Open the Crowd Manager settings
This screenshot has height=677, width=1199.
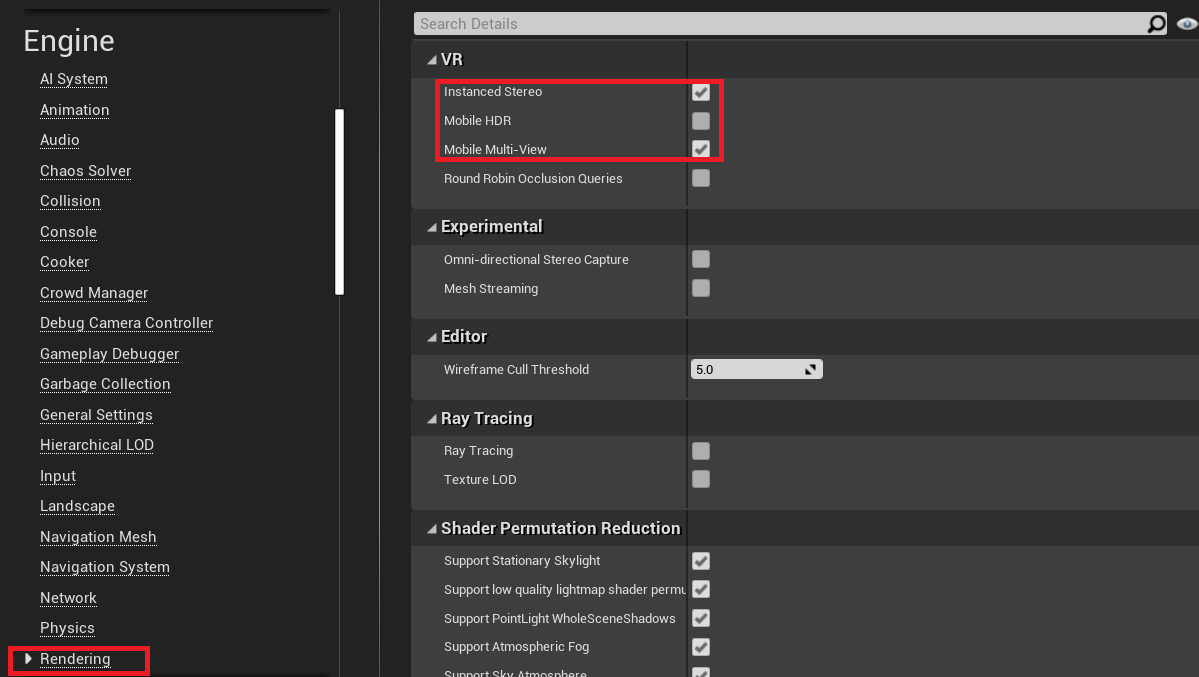[94, 293]
